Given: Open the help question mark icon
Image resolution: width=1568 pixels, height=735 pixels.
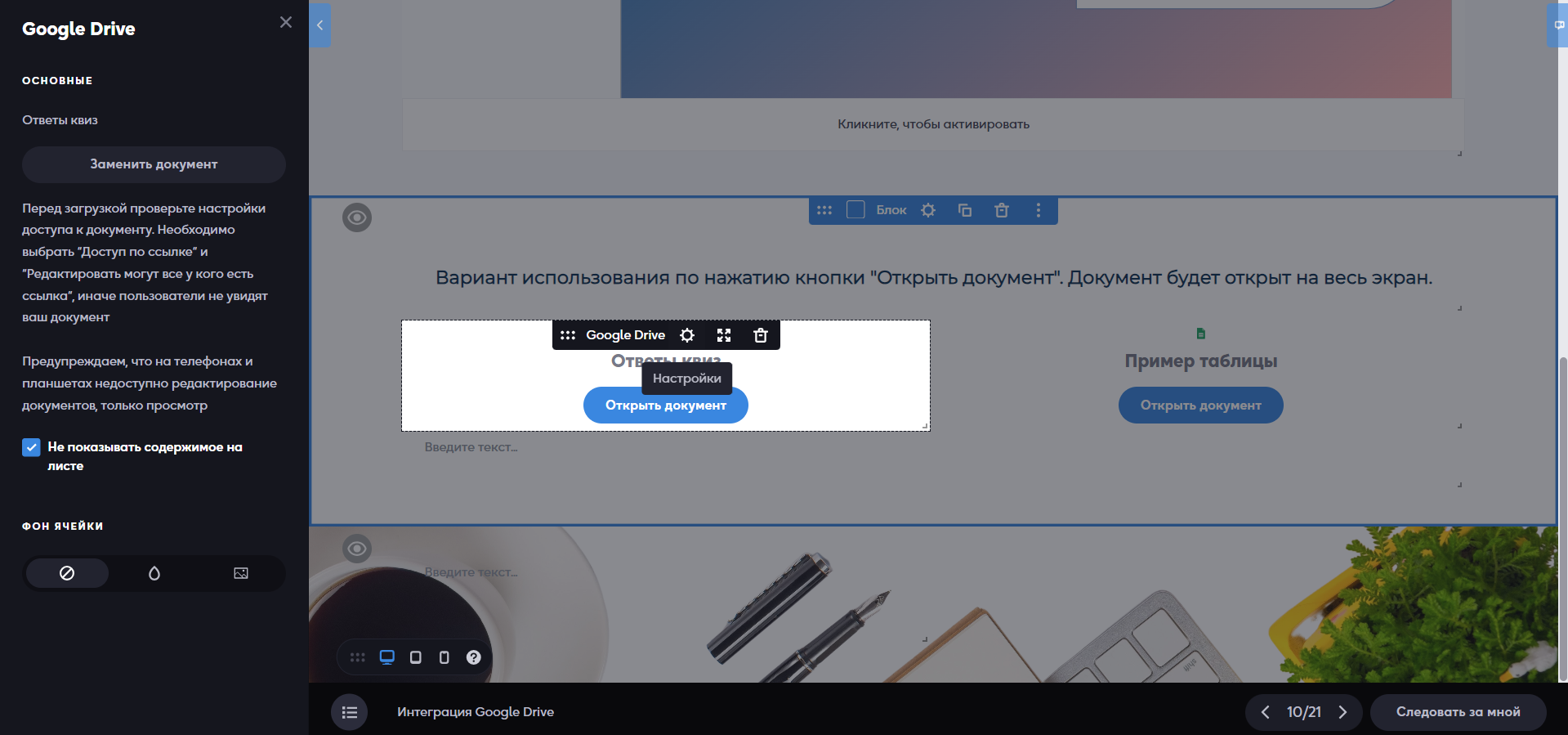Looking at the screenshot, I should pyautogui.click(x=474, y=657).
